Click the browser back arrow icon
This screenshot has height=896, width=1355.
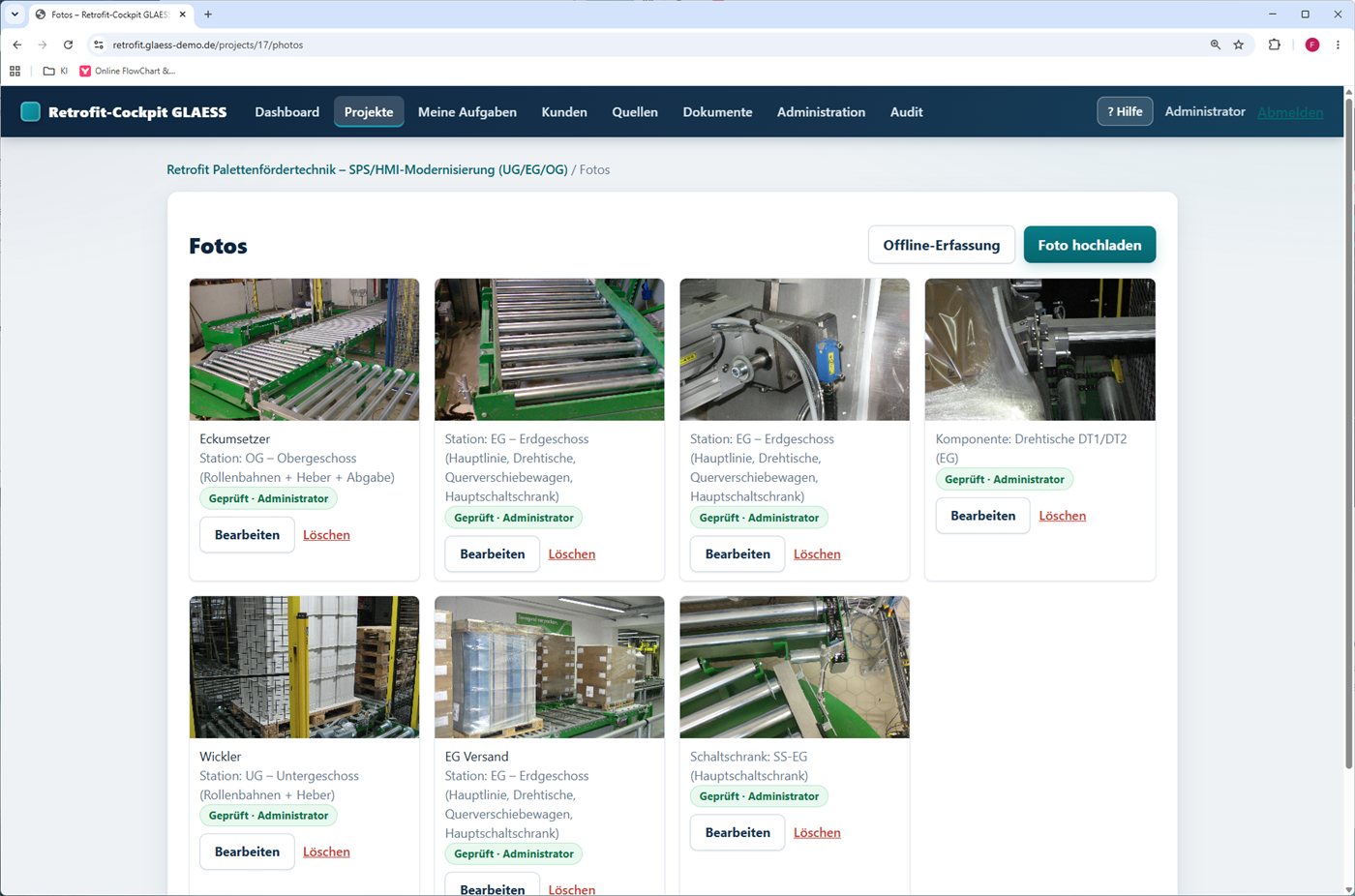point(17,45)
